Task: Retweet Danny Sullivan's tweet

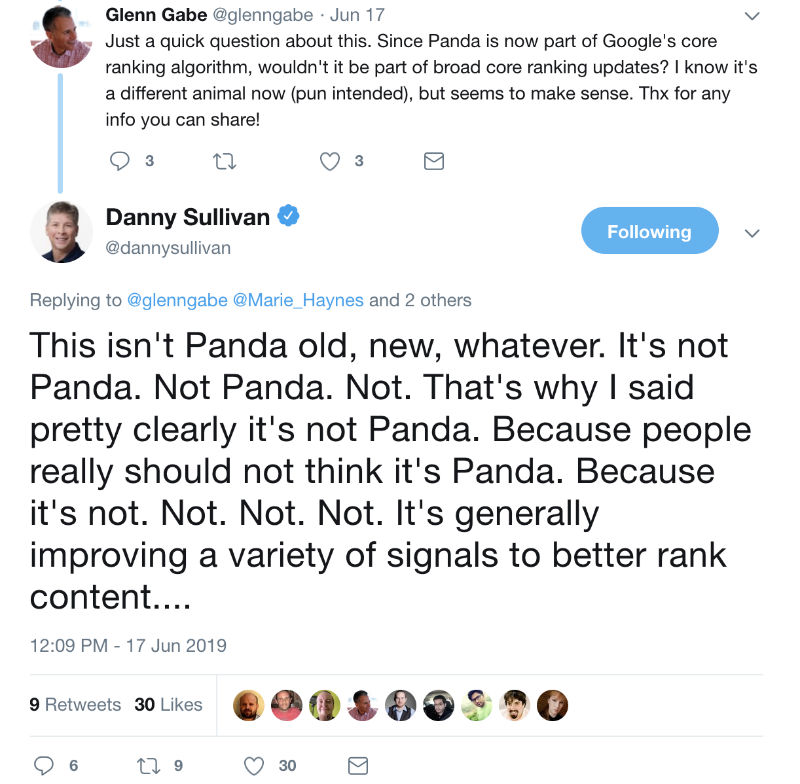Action: tap(150, 765)
